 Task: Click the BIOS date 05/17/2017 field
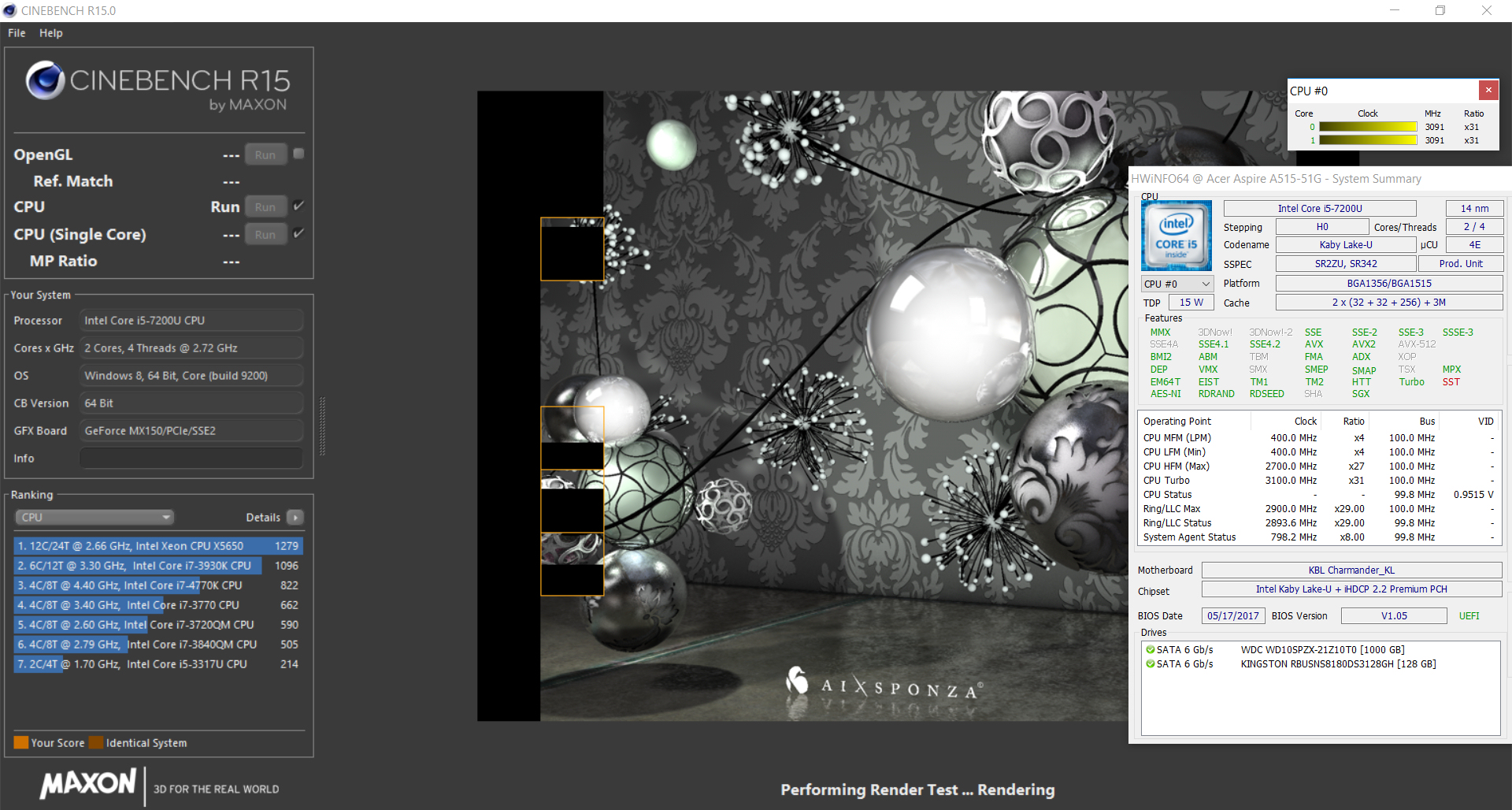(1232, 616)
